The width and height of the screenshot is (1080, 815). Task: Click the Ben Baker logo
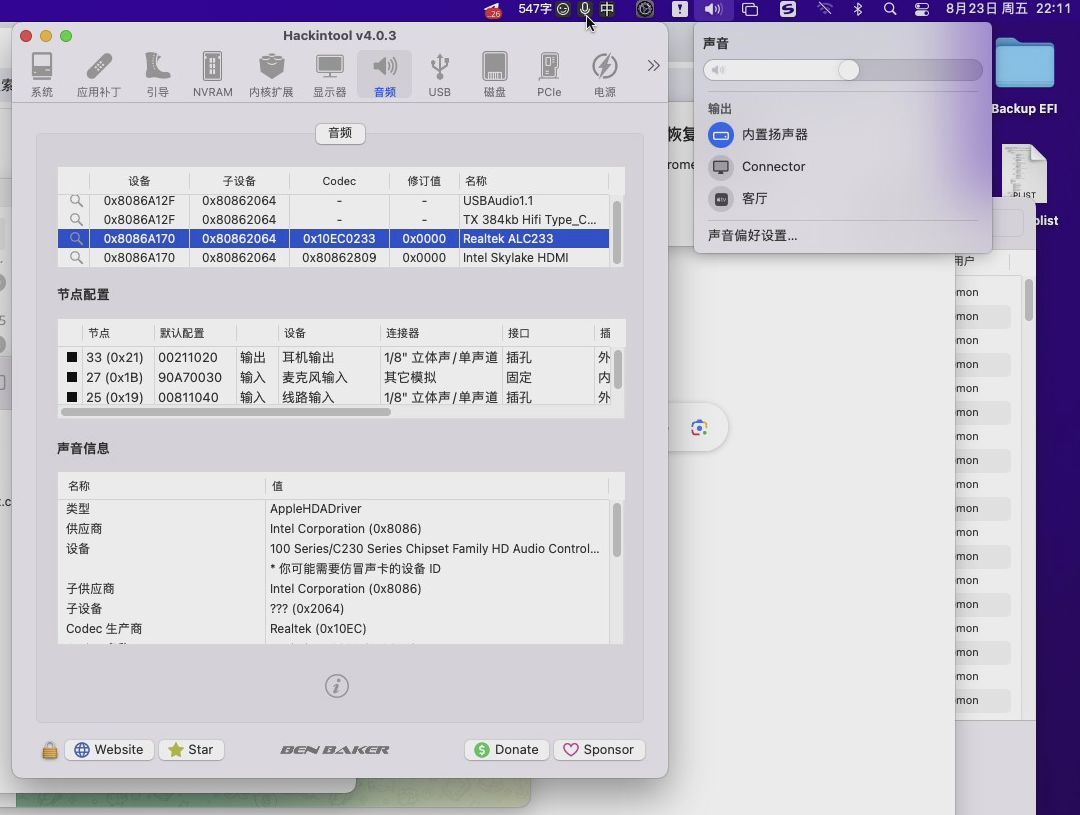[x=335, y=750]
